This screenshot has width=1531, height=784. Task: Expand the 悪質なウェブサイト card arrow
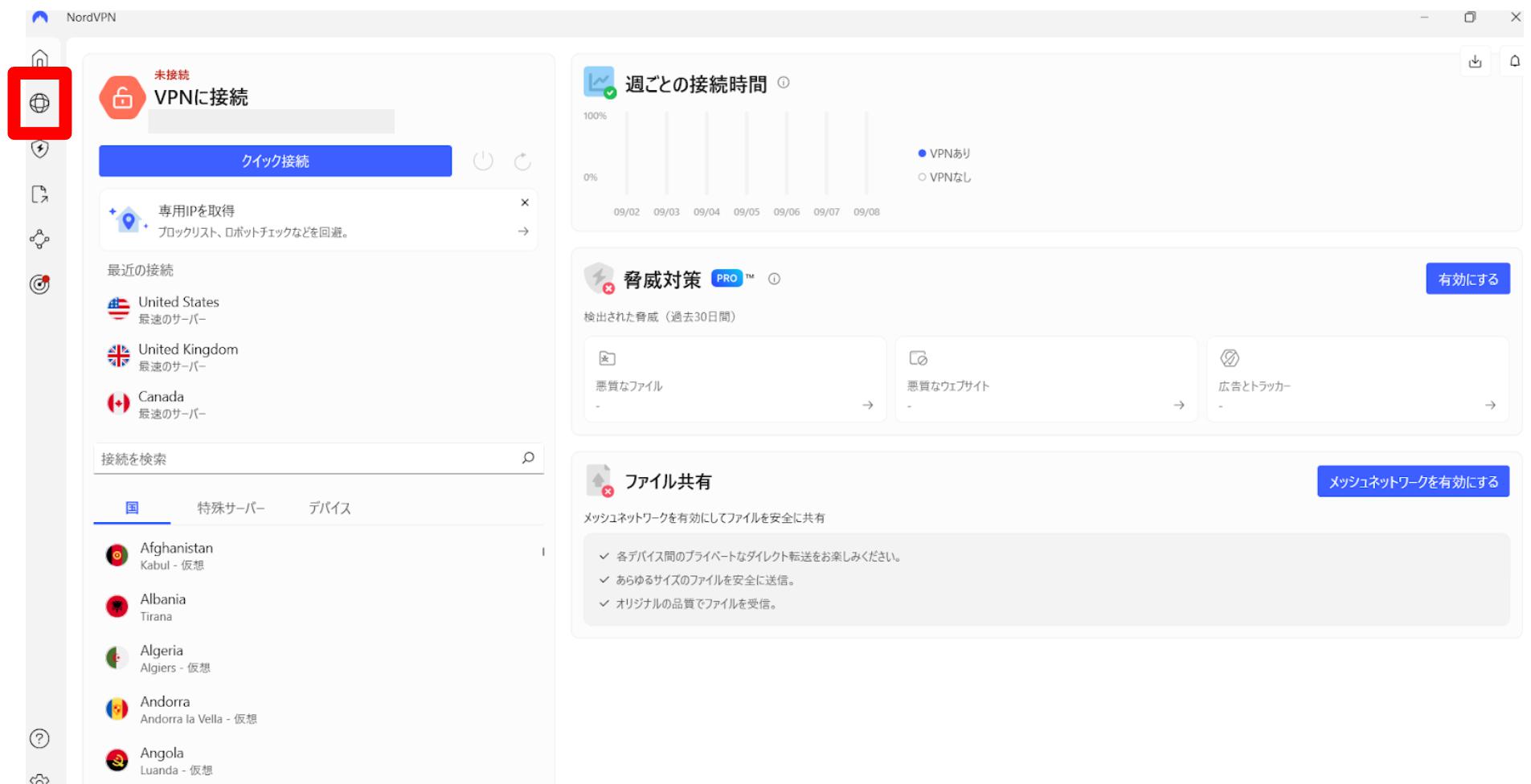click(x=1178, y=405)
